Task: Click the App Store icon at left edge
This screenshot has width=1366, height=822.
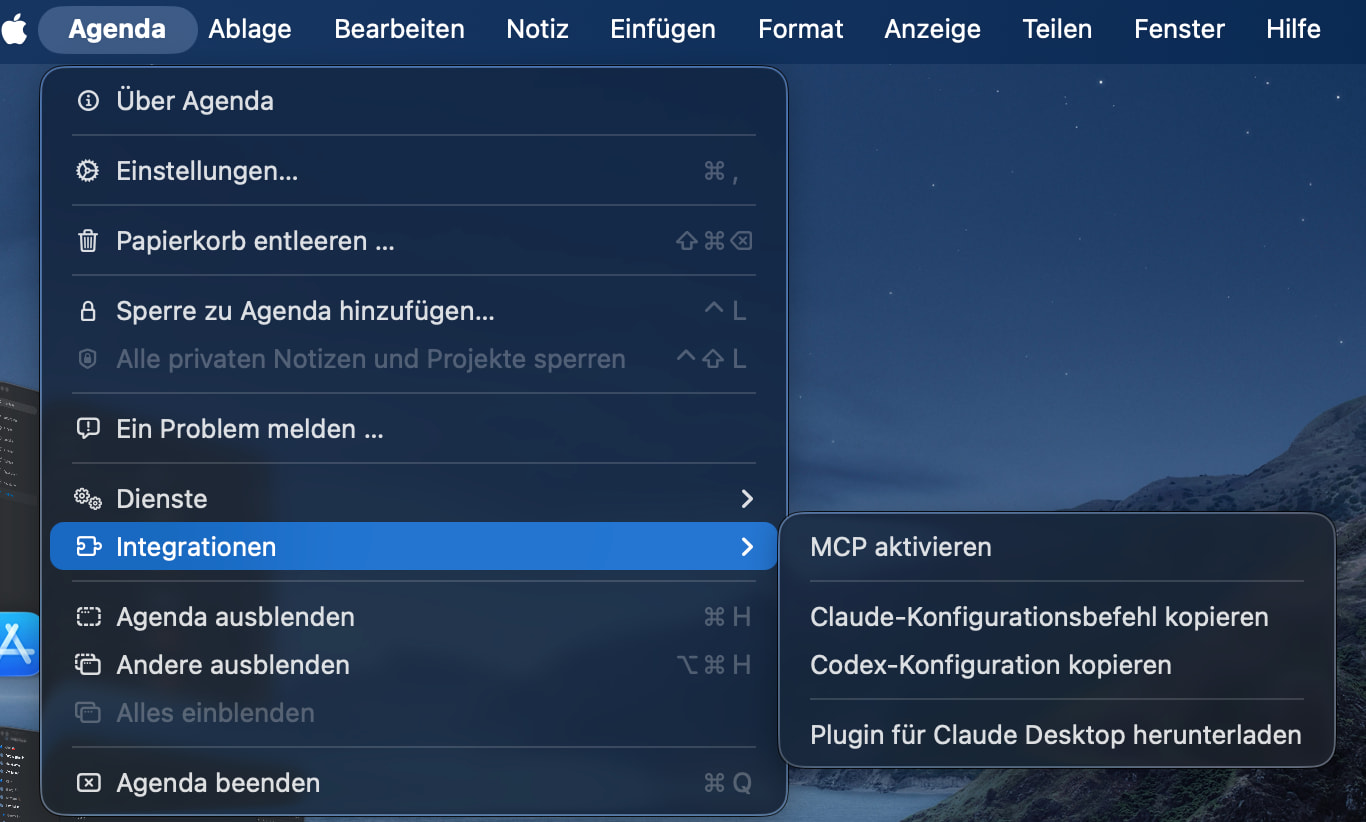Action: tap(17, 645)
